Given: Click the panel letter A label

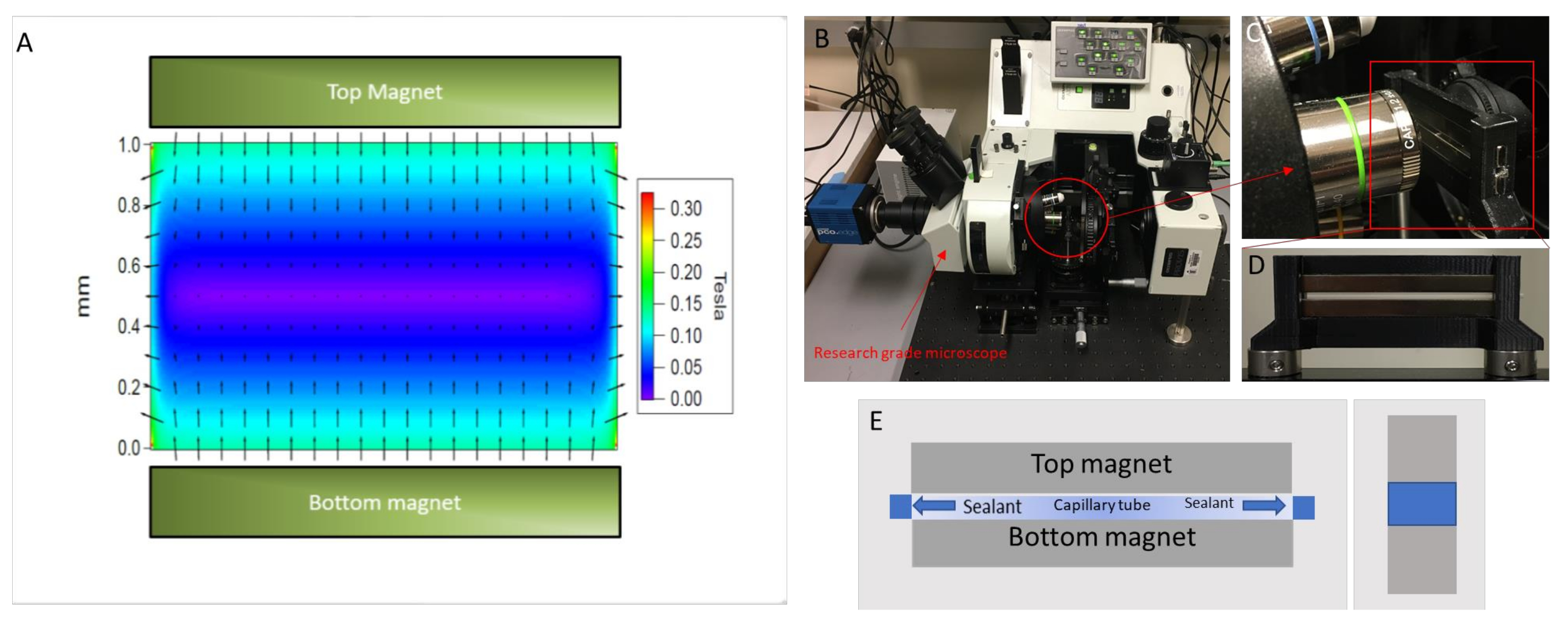Looking at the screenshot, I should click(24, 43).
